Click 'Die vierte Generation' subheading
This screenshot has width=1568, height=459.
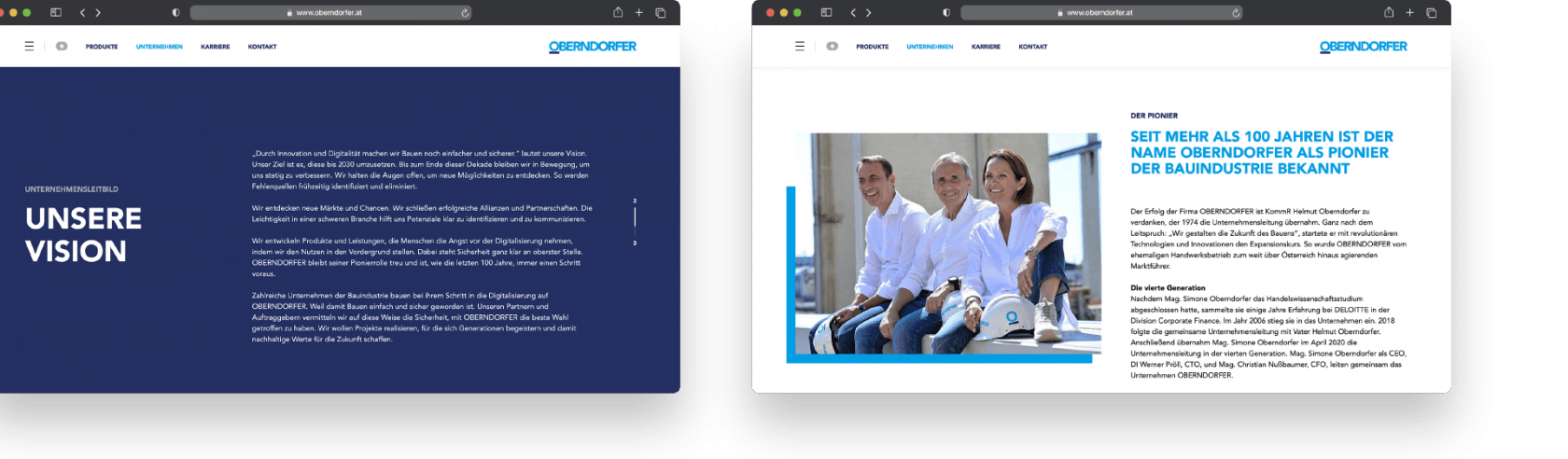(1168, 287)
